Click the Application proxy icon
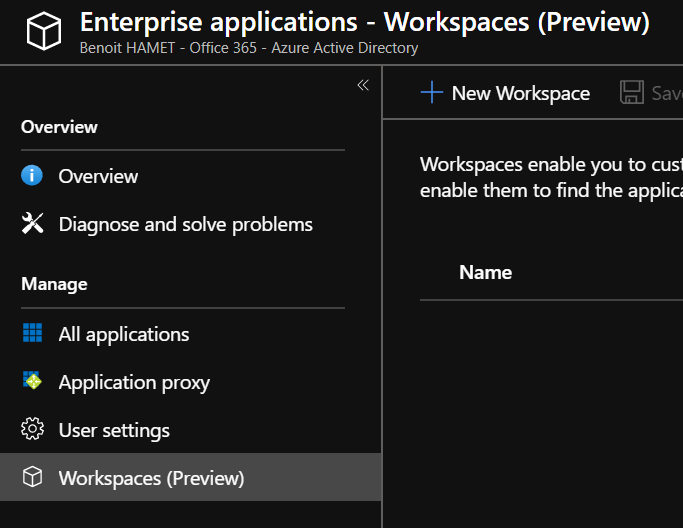The height and width of the screenshot is (528, 683). click(32, 382)
